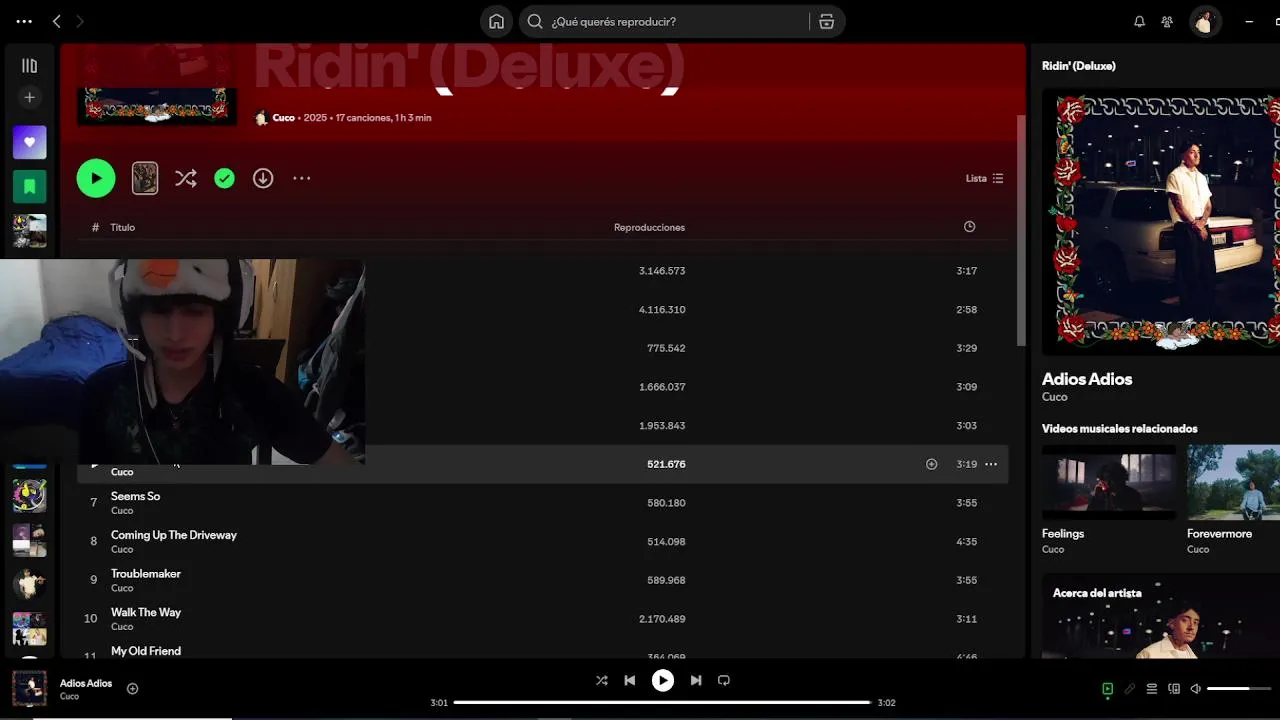Screen dimensions: 1280x720
Task: Open the Your Library sidebar icon
Action: point(29,66)
